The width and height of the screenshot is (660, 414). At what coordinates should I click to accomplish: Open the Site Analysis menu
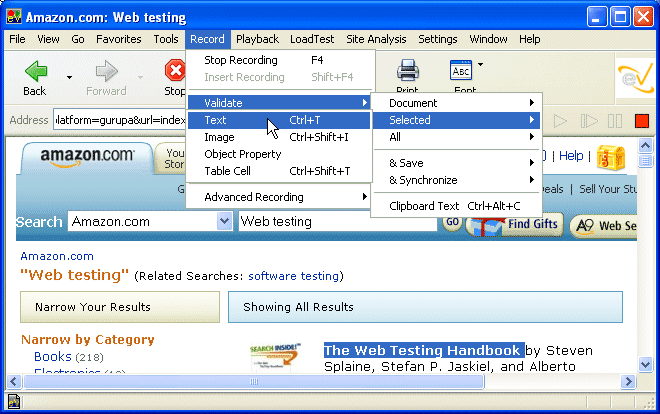pos(376,39)
